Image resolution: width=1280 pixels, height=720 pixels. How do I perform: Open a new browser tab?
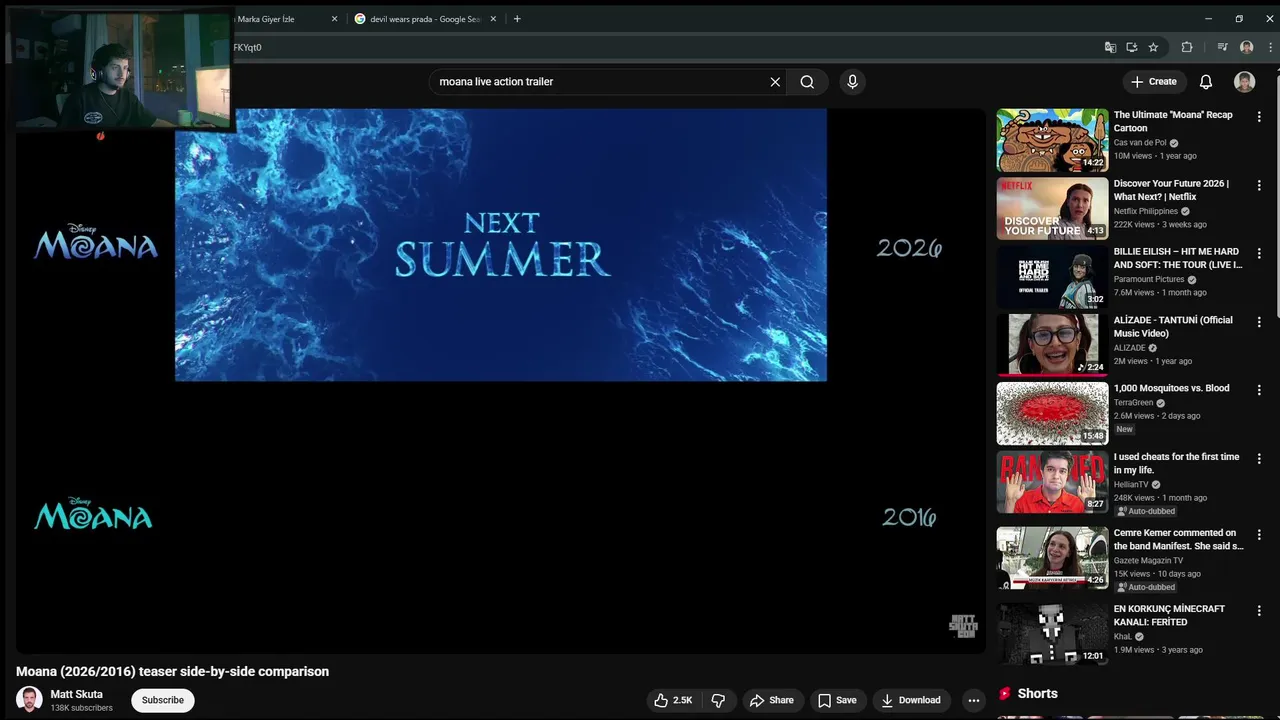(517, 19)
